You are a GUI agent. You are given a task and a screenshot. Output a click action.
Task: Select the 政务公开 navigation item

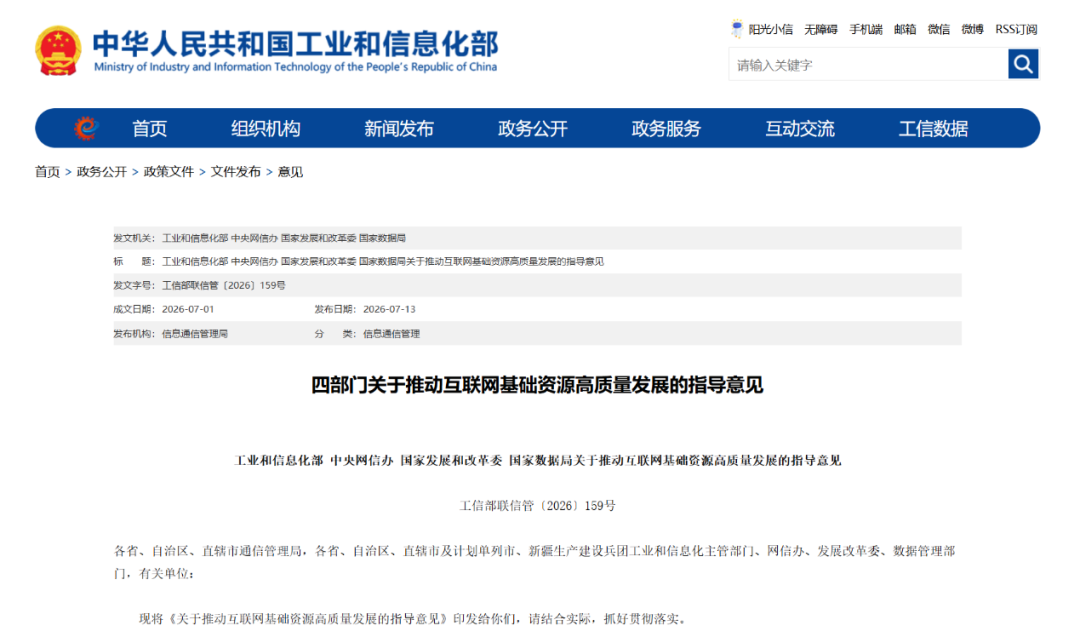tap(532, 129)
